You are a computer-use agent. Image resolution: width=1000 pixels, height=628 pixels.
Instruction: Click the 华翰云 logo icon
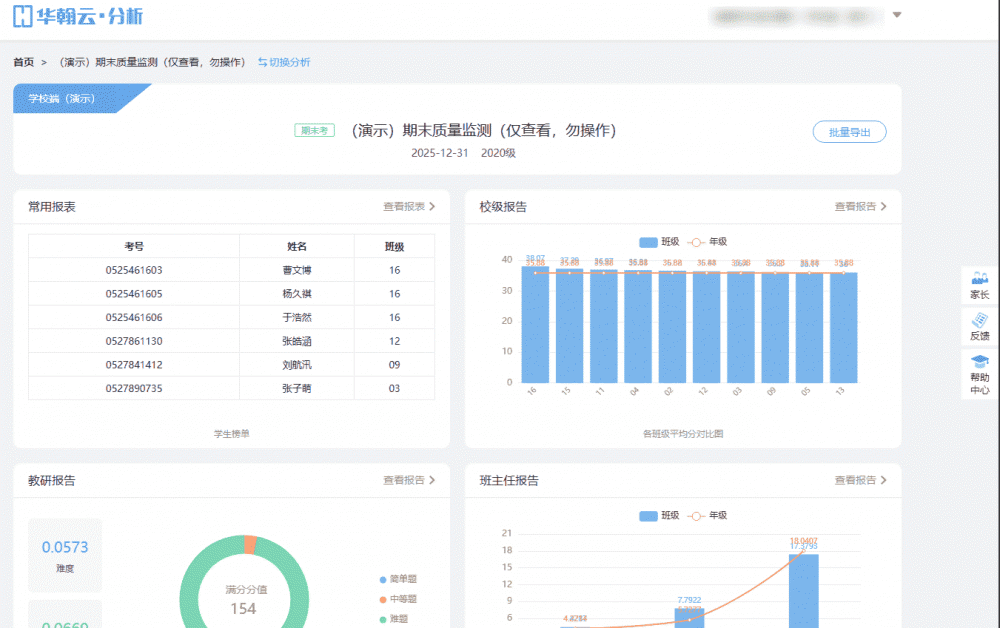[25, 15]
